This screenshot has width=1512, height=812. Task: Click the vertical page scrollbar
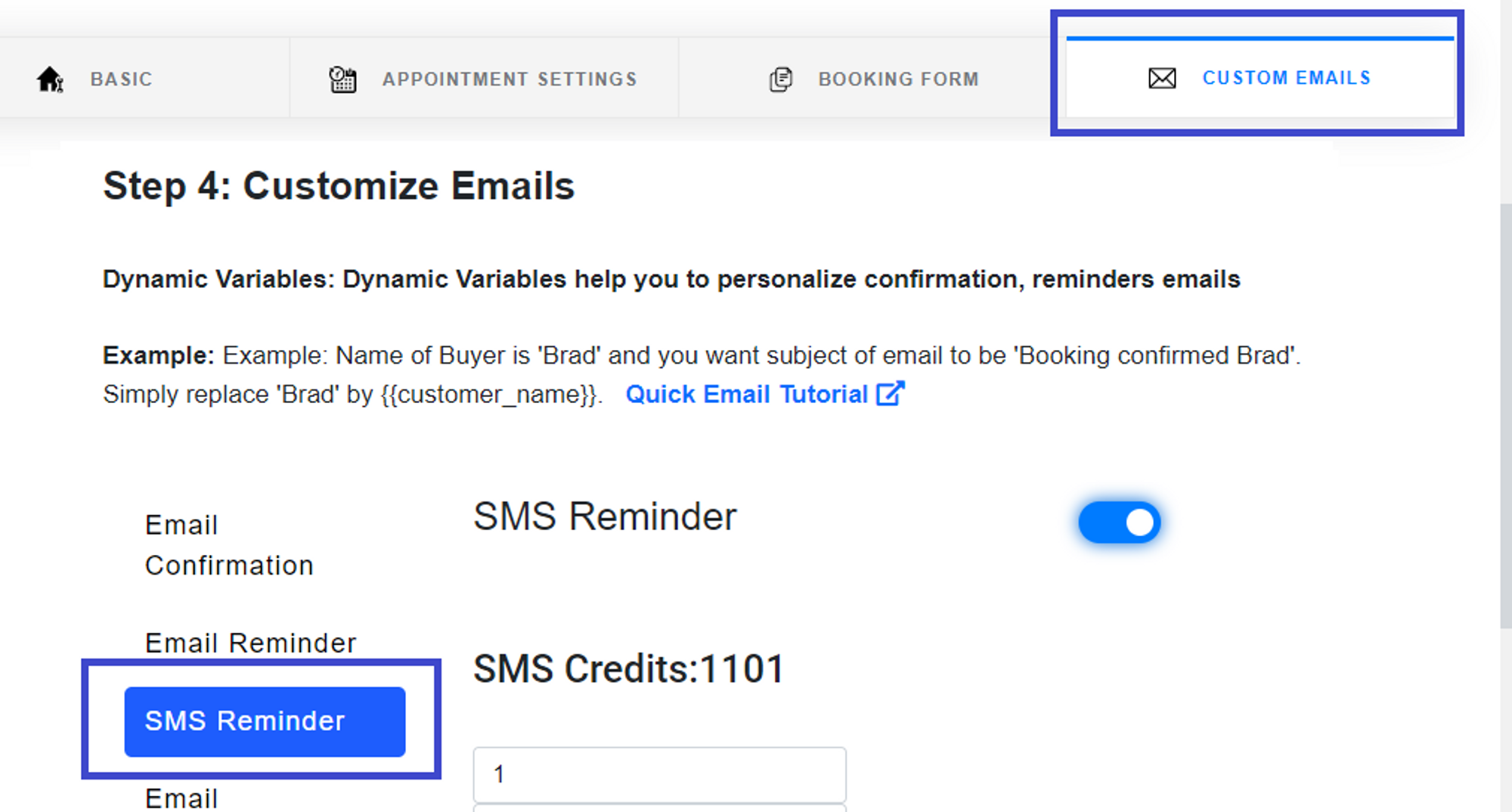point(1505,416)
